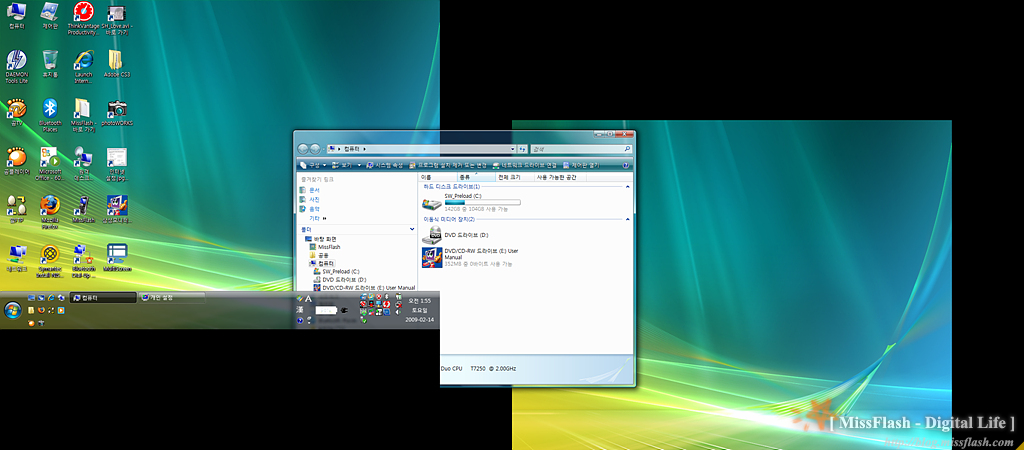Open MultiScreen desktop shortcut
Screen dimensions: 1024x450
[x=117, y=259]
